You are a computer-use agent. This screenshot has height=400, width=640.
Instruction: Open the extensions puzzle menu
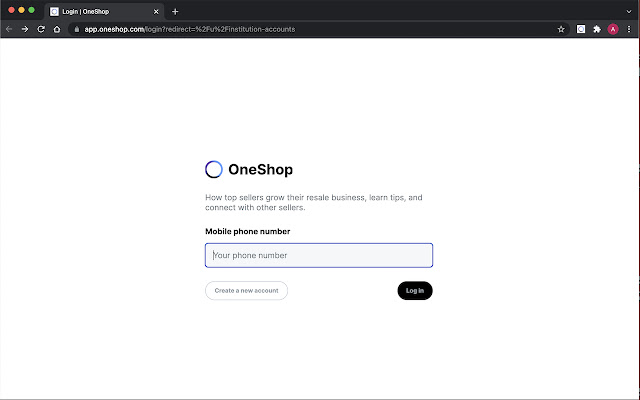tap(597, 29)
